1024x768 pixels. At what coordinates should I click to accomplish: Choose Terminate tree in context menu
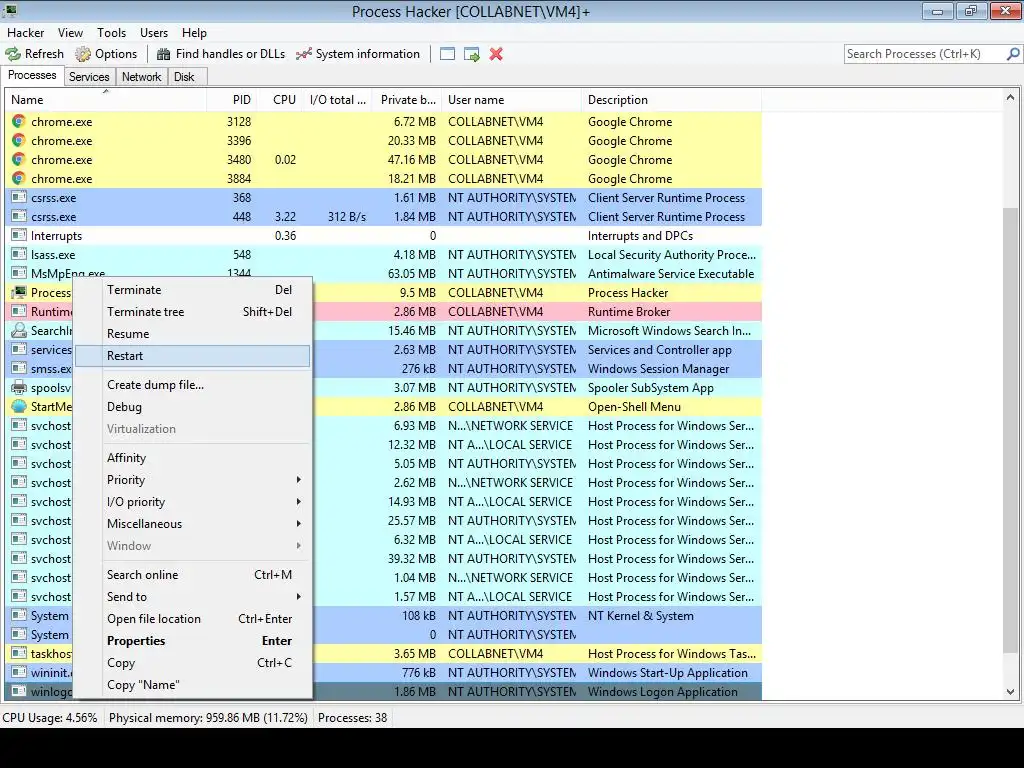(193, 312)
